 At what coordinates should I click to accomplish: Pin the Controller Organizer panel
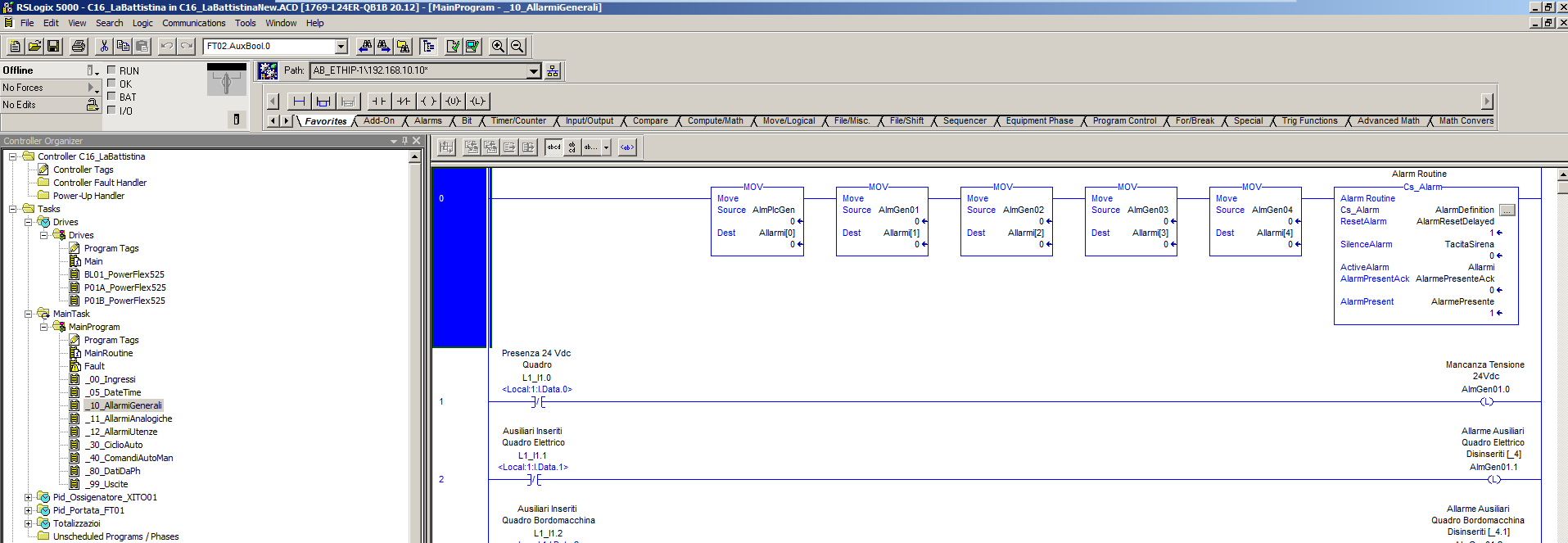click(404, 141)
